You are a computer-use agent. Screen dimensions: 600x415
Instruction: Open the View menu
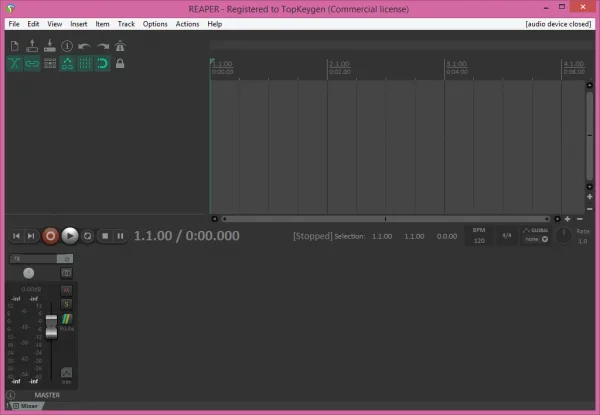point(55,24)
